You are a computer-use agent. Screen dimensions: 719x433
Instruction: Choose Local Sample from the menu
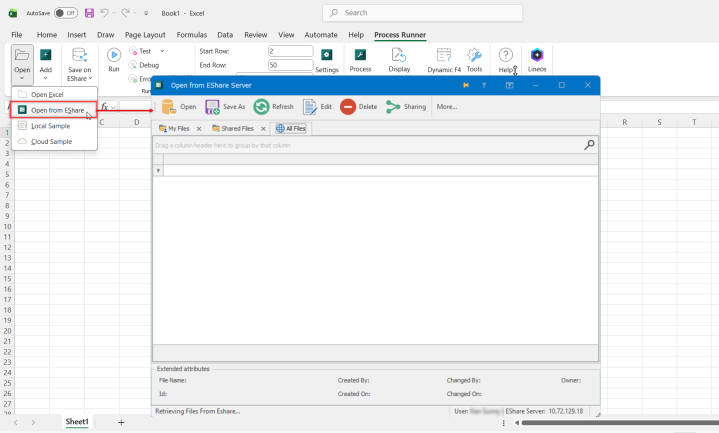pyautogui.click(x=55, y=126)
